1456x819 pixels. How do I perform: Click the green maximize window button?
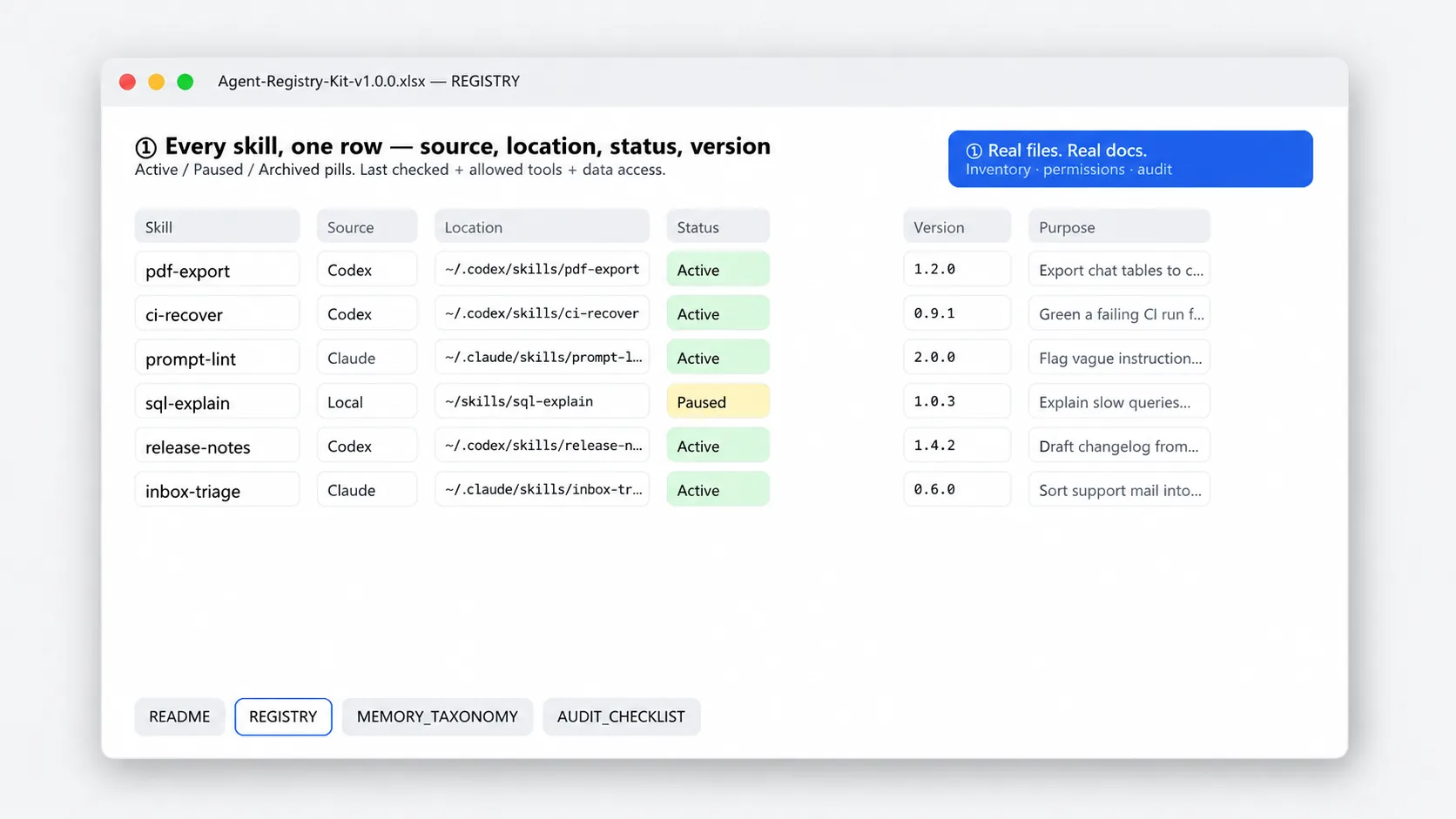click(x=185, y=82)
